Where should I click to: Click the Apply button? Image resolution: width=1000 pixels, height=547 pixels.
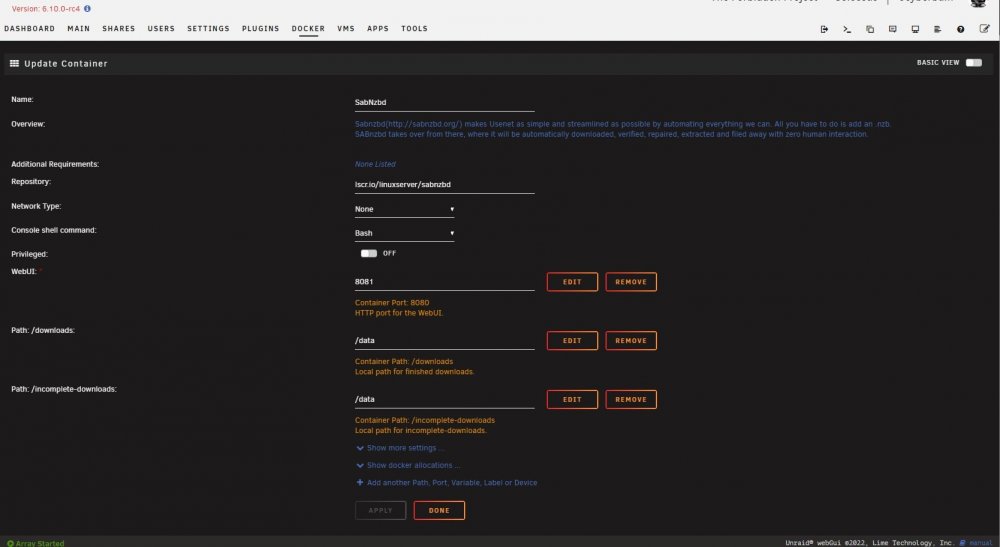point(380,510)
